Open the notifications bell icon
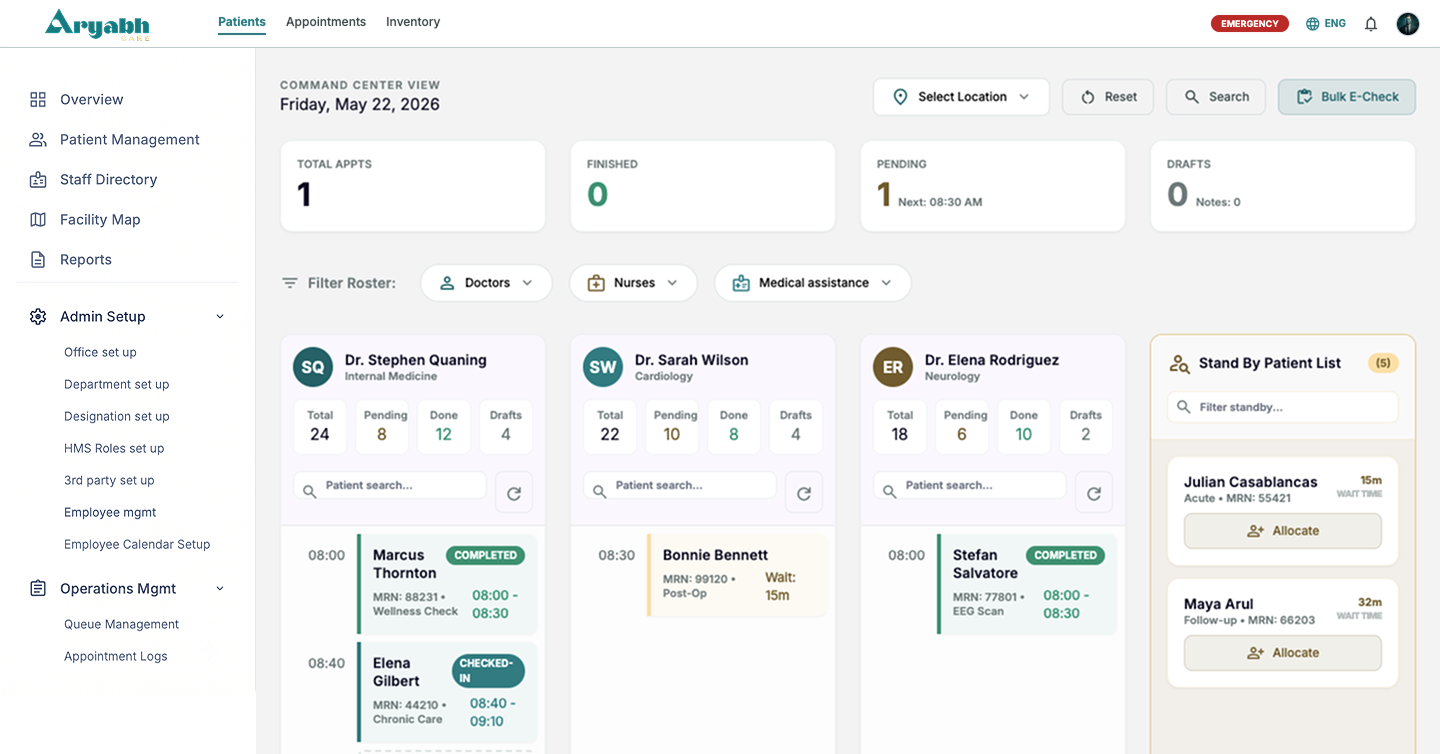The image size is (1440, 754). 1371,24
